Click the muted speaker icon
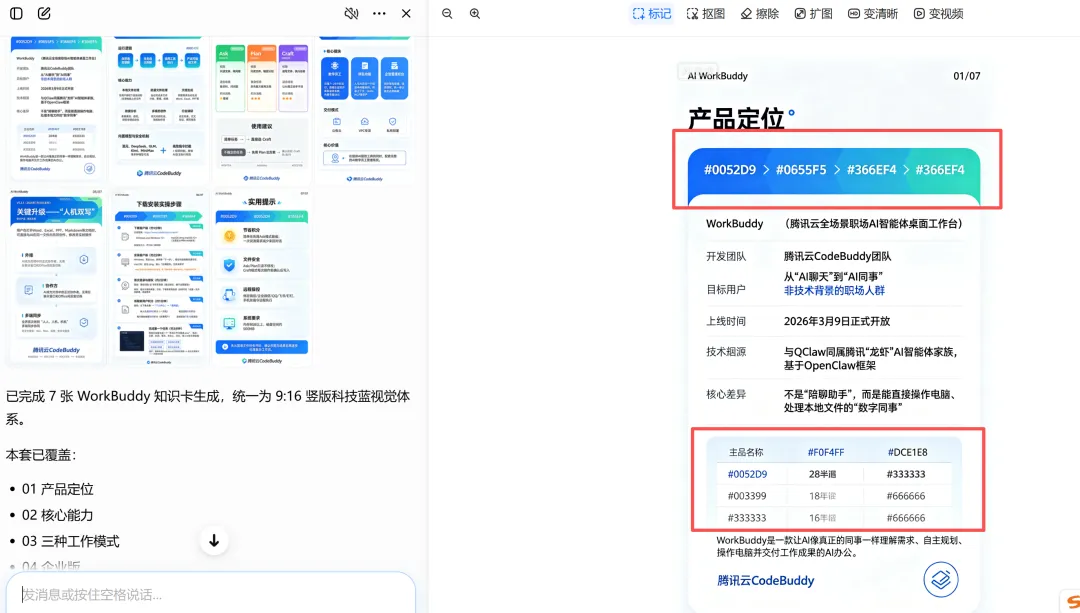This screenshot has height=613, width=1080. point(351,13)
